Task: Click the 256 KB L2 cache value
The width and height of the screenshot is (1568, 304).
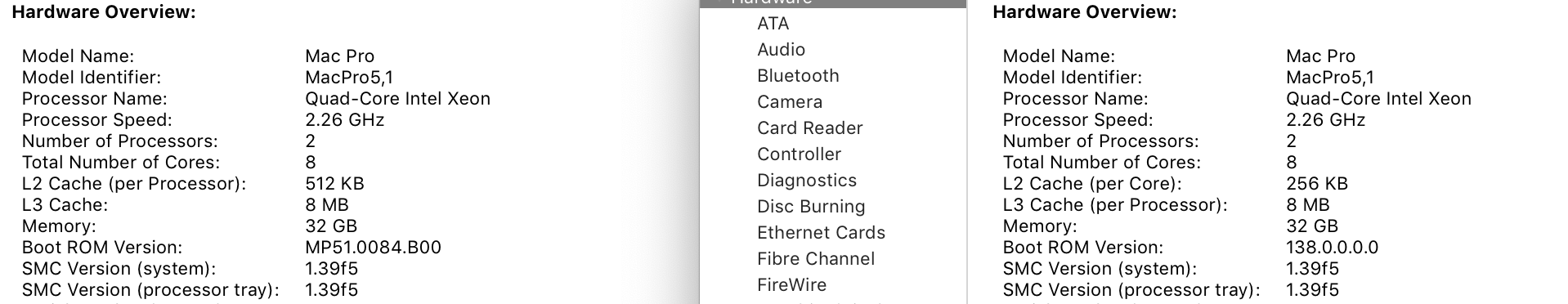Action: click(x=1316, y=184)
